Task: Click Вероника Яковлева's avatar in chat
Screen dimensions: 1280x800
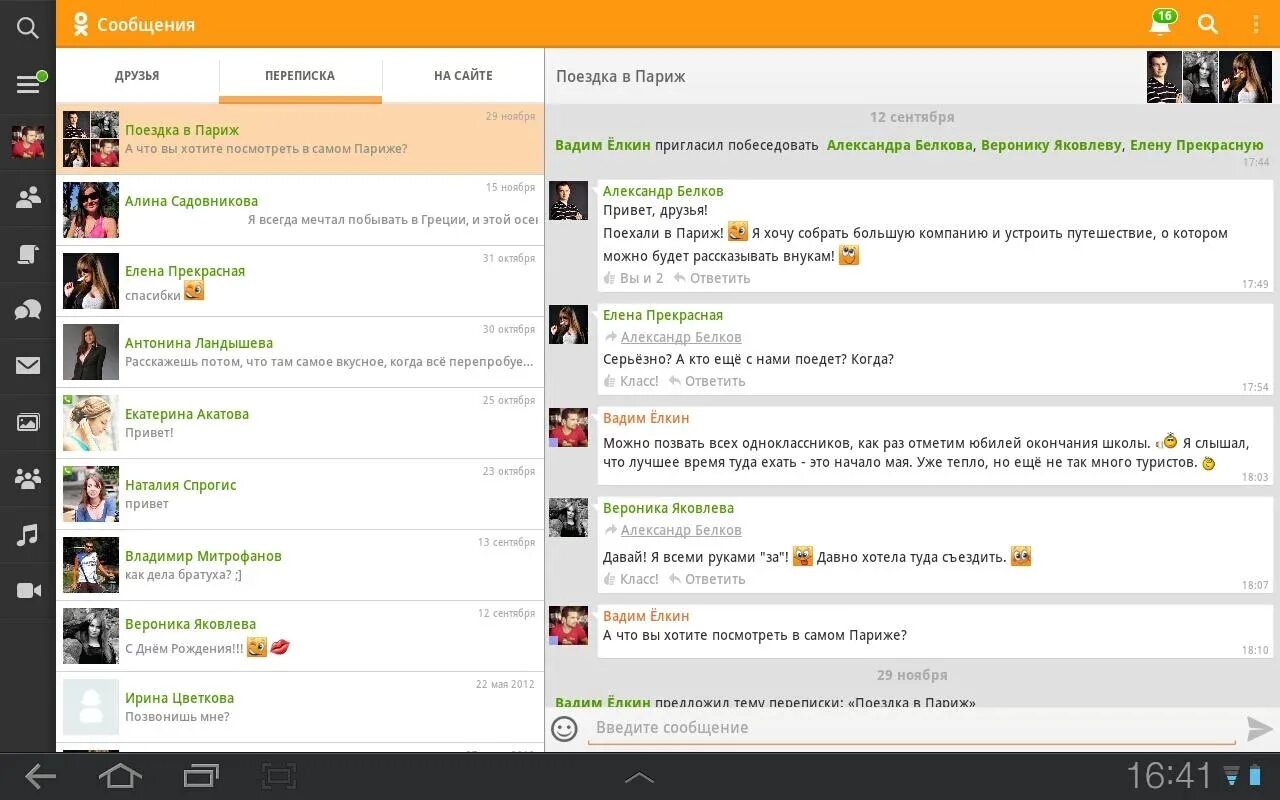Action: (x=568, y=518)
